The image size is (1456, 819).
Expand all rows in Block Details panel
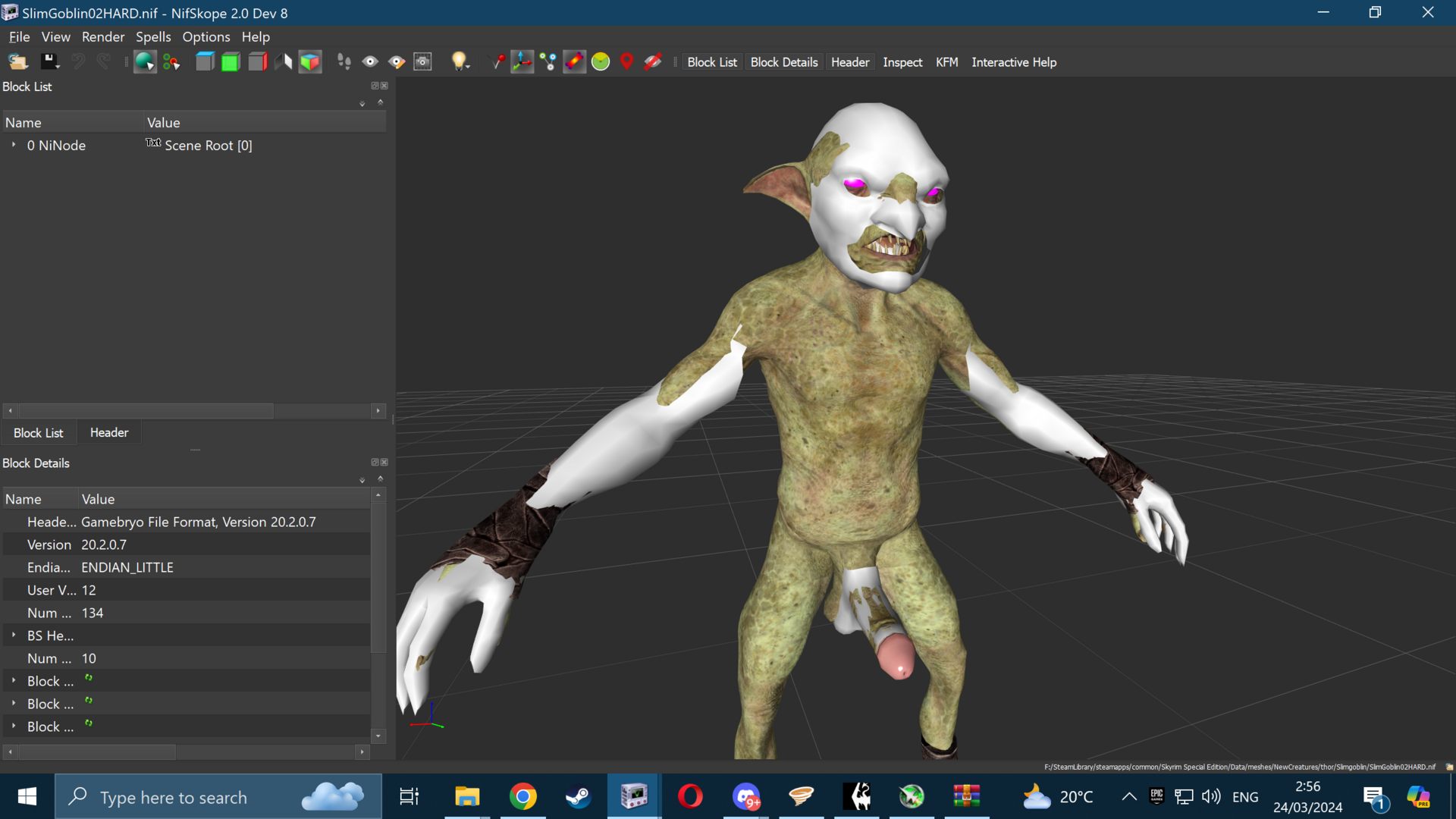(362, 480)
